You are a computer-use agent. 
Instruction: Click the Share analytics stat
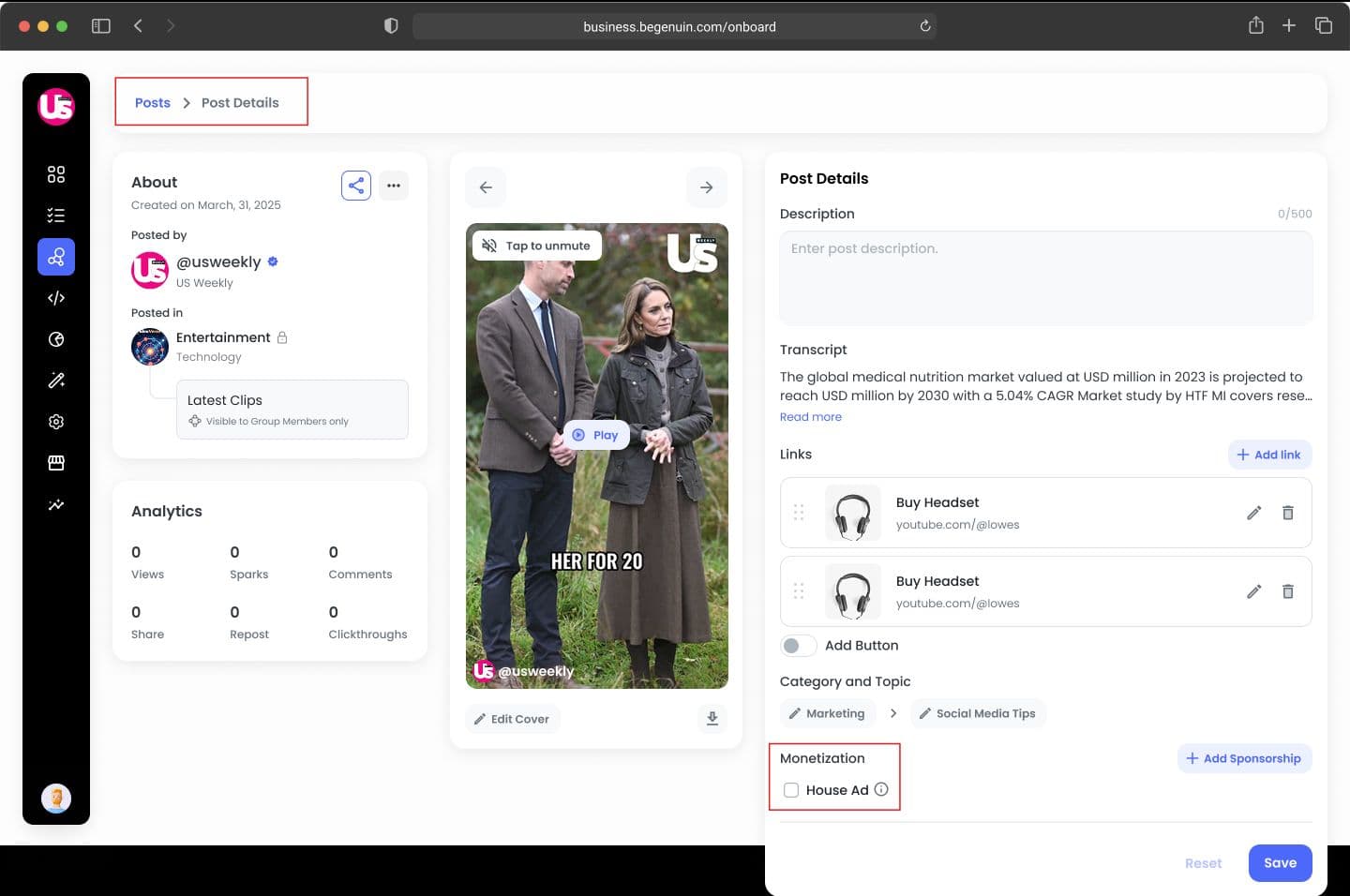pos(147,622)
